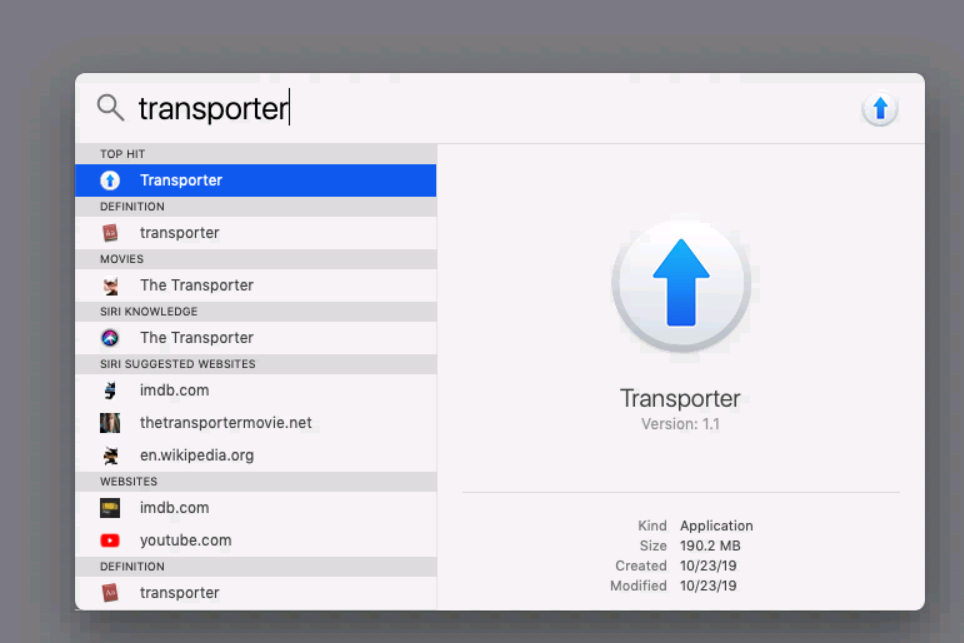The width and height of the screenshot is (964, 643).
Task: Select the last transporter definition result
Action: (256, 593)
